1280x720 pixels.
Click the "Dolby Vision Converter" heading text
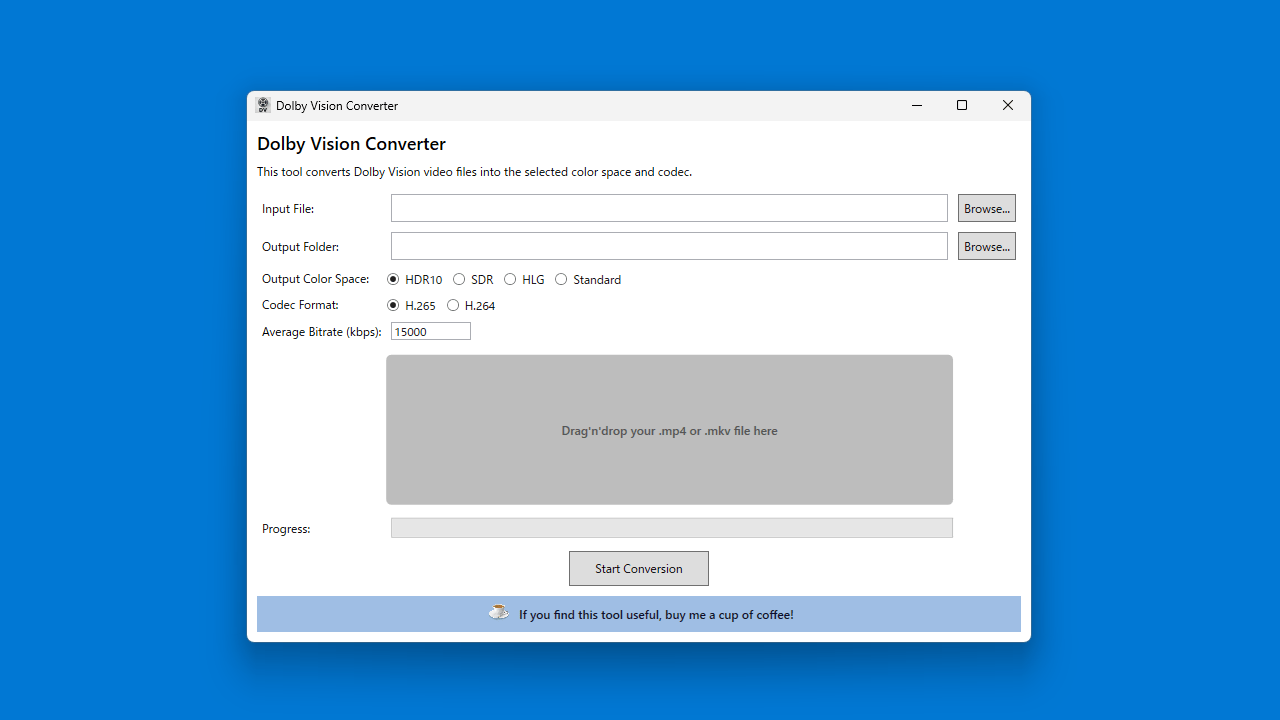pyautogui.click(x=351, y=144)
